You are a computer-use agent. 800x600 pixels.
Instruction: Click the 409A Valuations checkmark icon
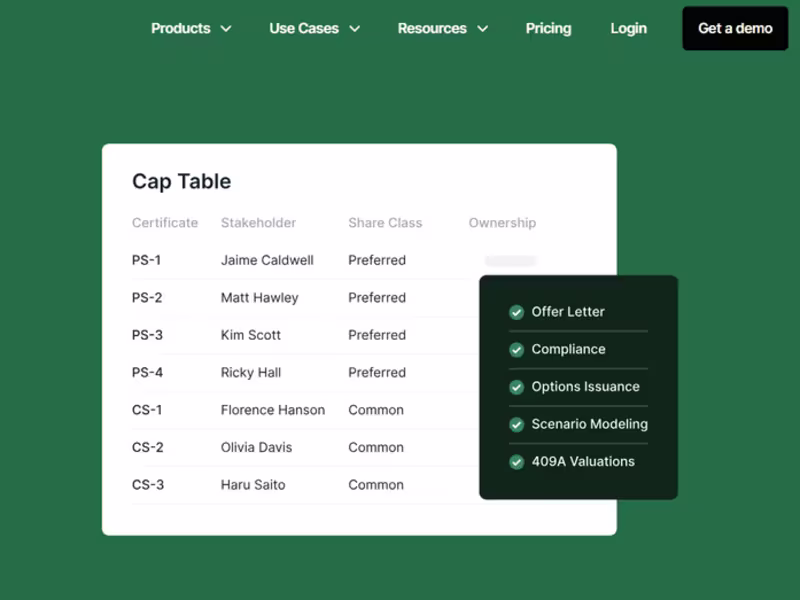tap(516, 462)
